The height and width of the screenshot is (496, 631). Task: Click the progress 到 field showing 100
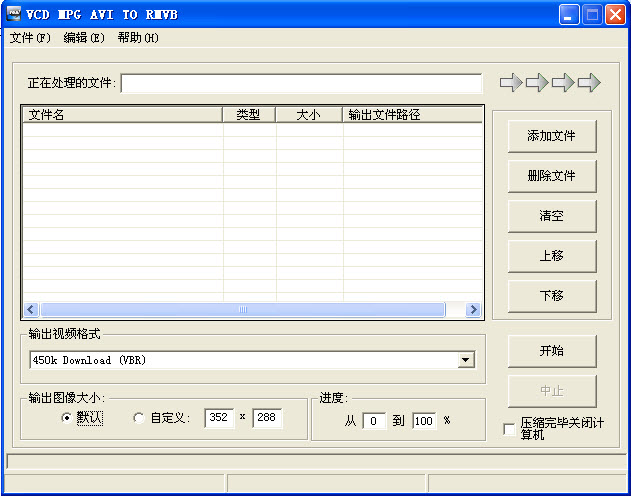coord(424,421)
